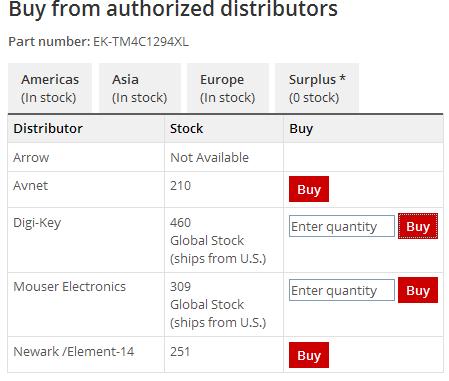
Task: Switch to the Americas (In stock) tab
Action: 50,88
